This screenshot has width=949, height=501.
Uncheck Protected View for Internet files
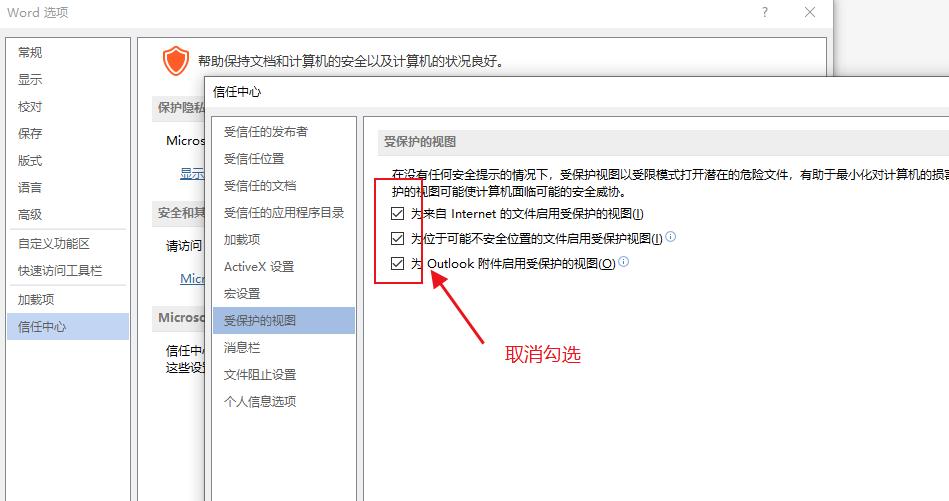397,213
